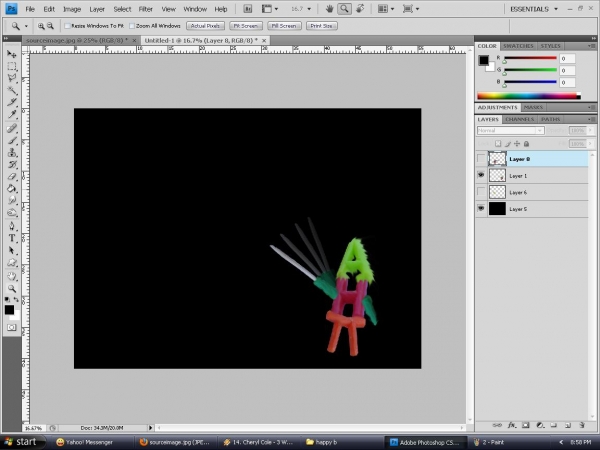Open Yahoo! Messenger from the taskbar

[x=90, y=442]
